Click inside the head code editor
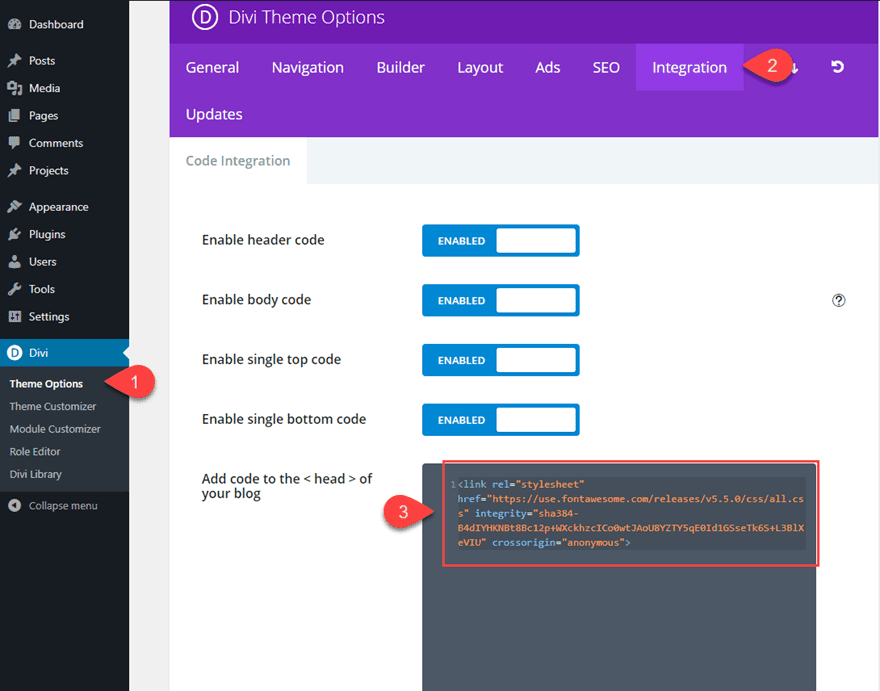The width and height of the screenshot is (880, 691). [619, 577]
